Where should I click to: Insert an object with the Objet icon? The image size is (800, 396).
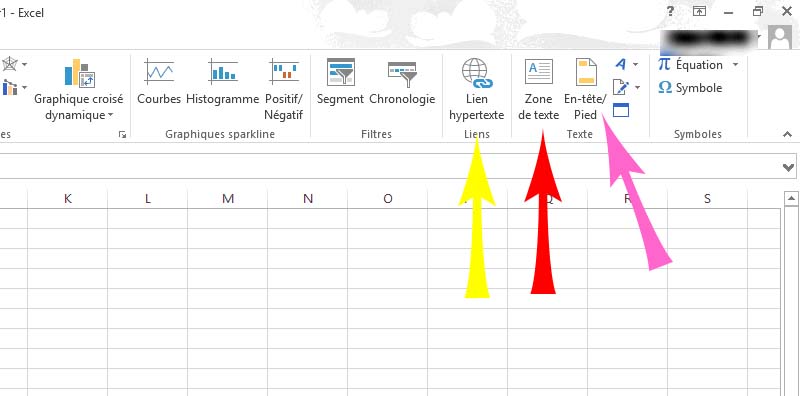point(621,110)
